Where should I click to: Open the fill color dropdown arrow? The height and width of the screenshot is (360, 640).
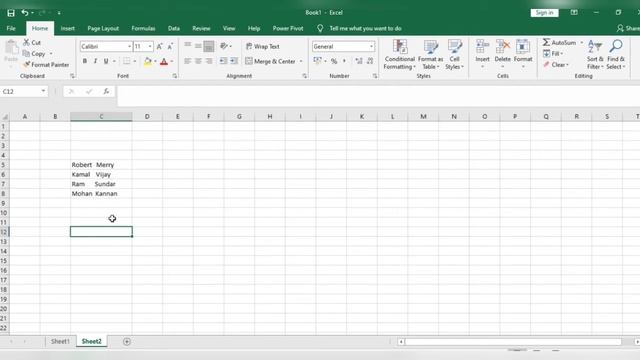(x=155, y=61)
